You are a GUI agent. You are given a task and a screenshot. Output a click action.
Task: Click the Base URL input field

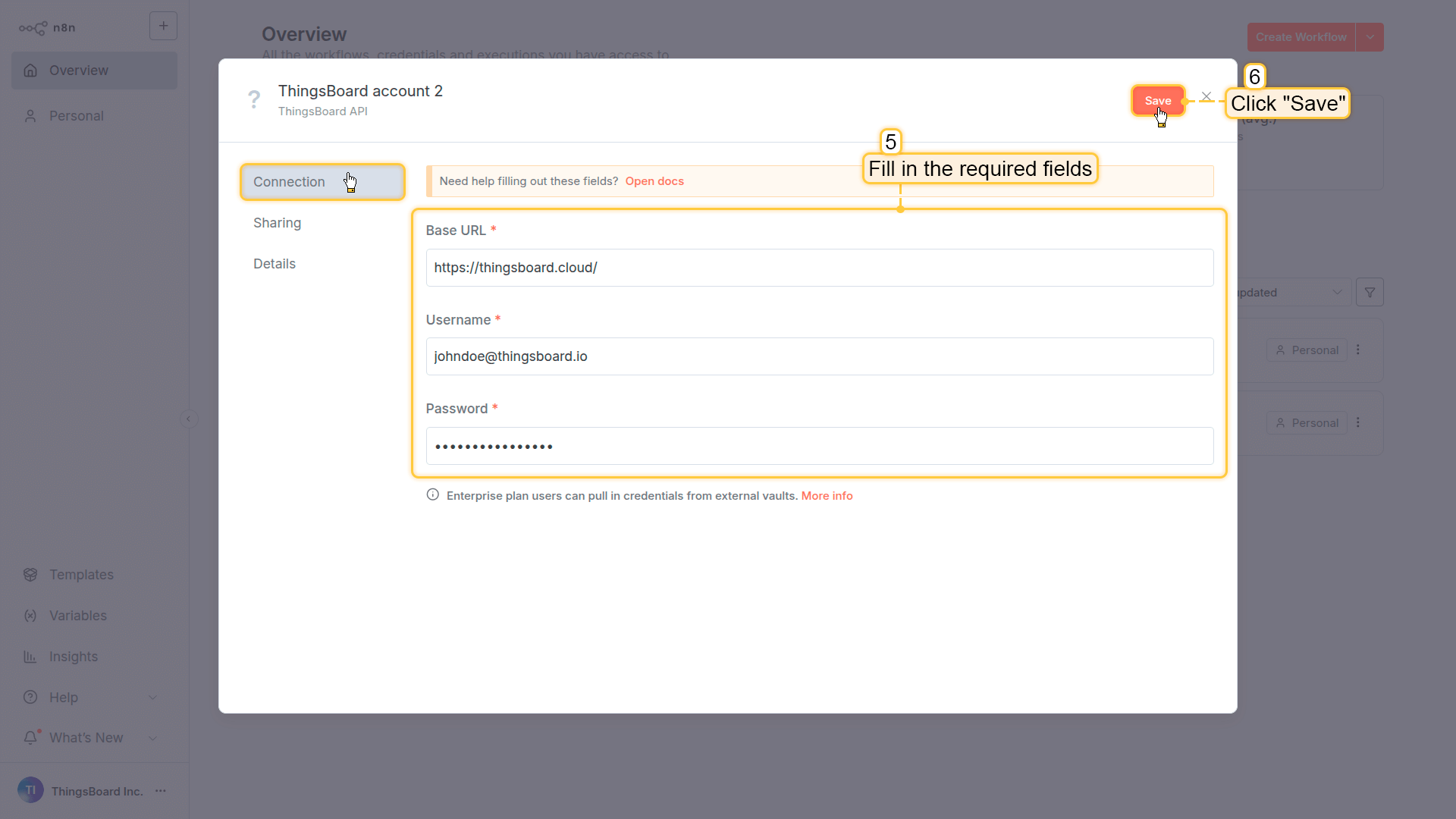coord(819,268)
